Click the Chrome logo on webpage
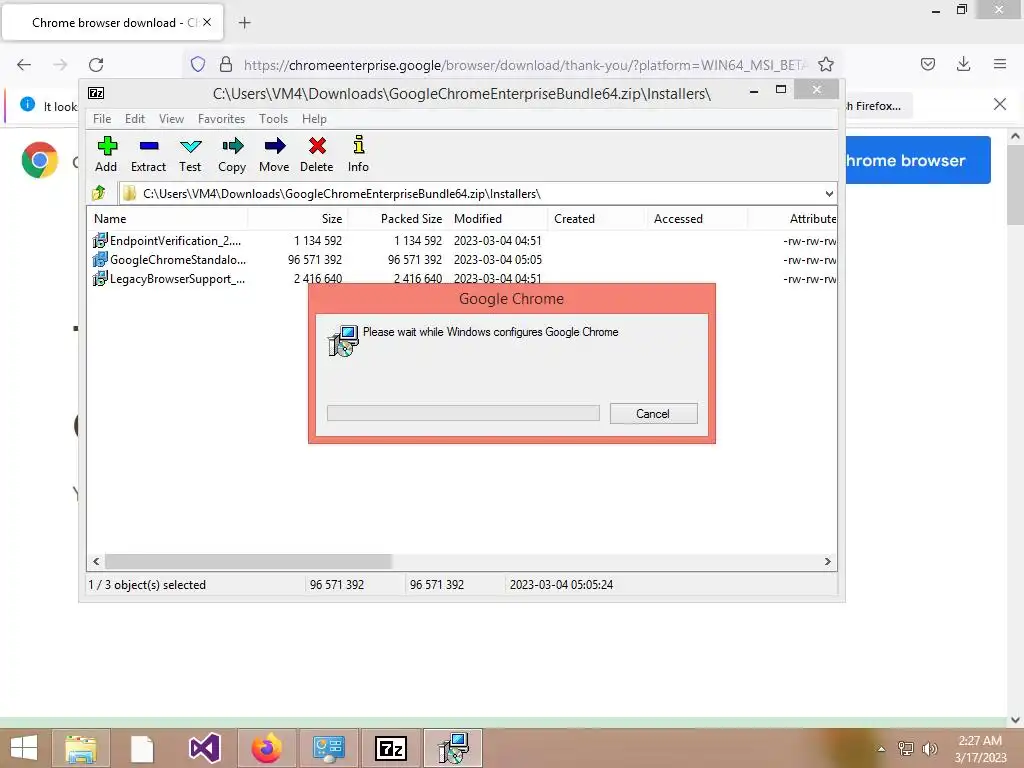1024x768 pixels. pyautogui.click(x=40, y=160)
